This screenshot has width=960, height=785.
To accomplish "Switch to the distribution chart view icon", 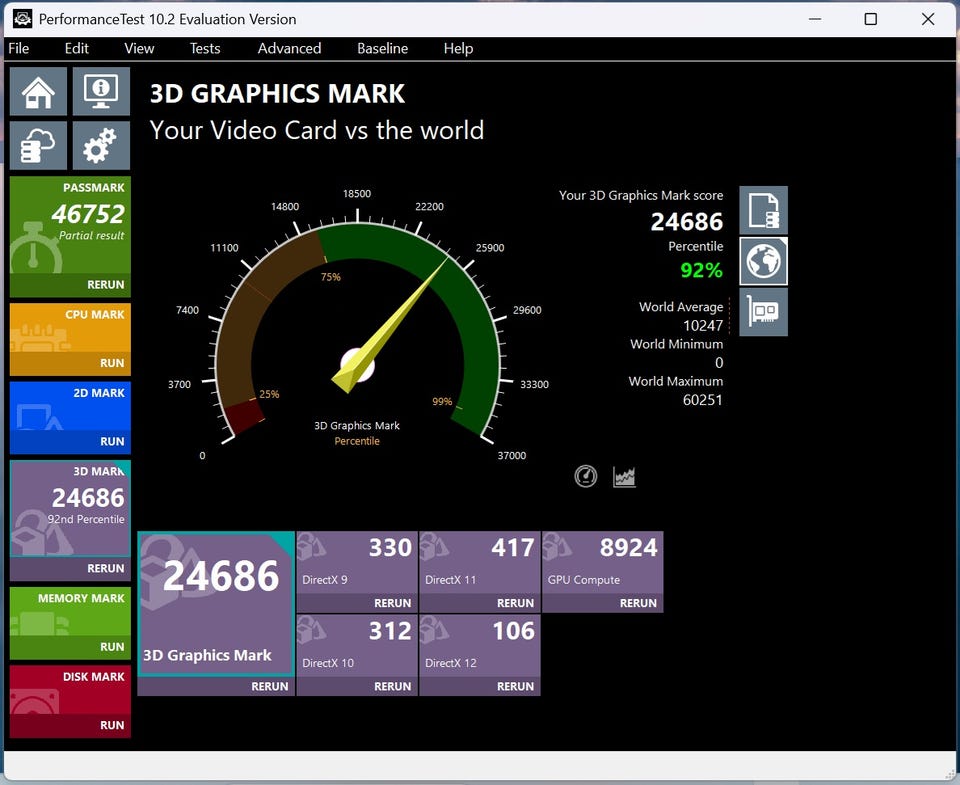I will tap(624, 477).
